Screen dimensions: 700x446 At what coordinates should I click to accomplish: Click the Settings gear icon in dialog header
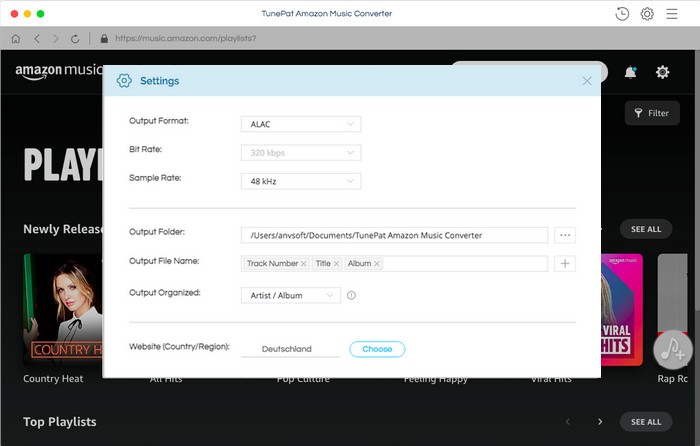pos(124,81)
